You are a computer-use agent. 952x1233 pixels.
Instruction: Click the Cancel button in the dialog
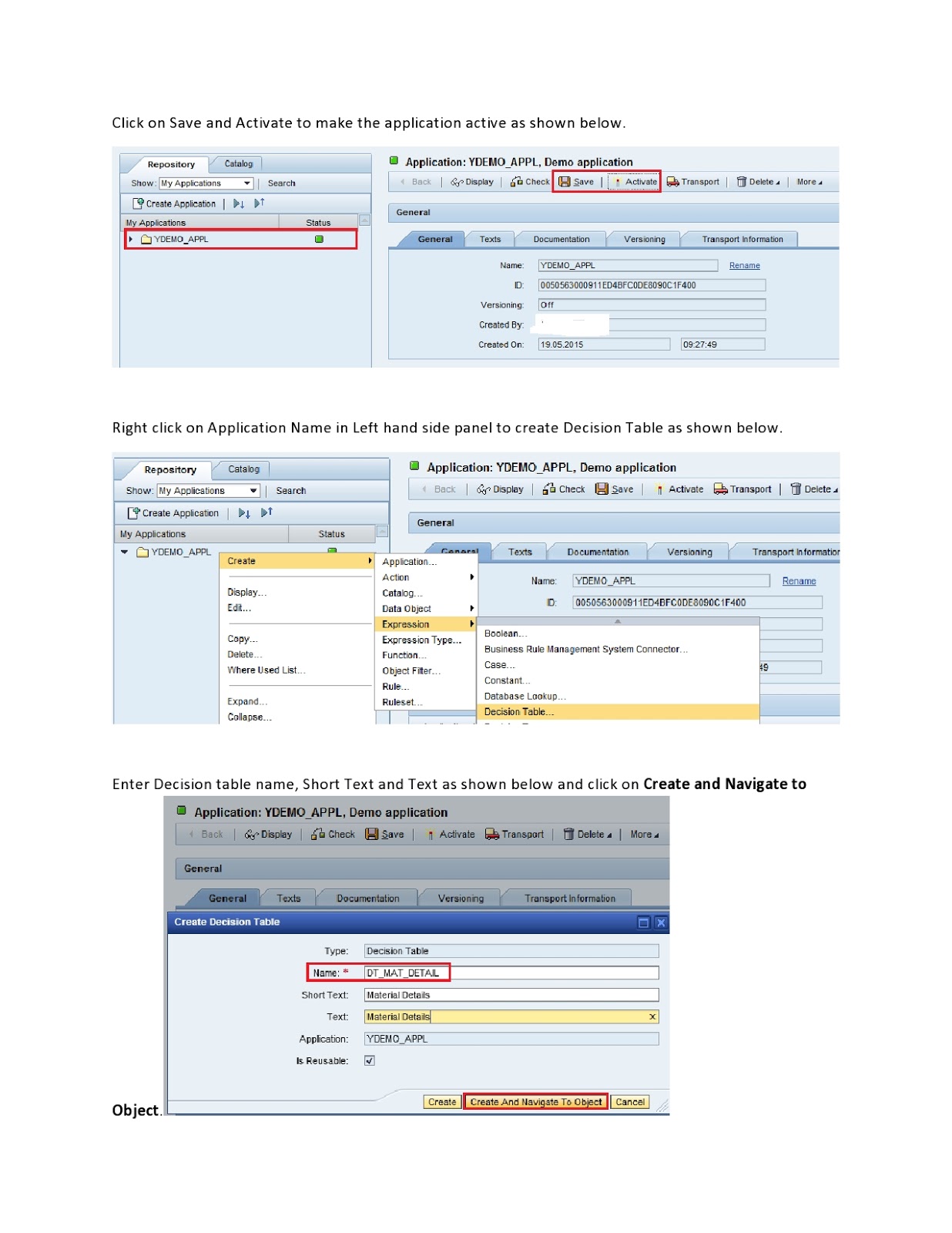630,1102
